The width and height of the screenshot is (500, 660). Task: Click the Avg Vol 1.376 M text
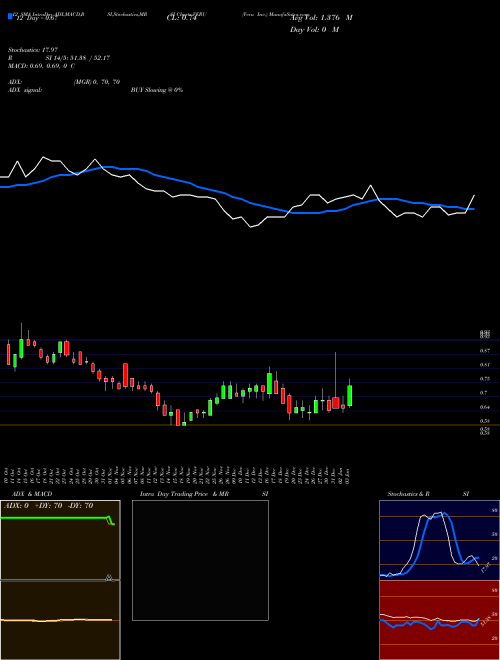coord(321,18)
